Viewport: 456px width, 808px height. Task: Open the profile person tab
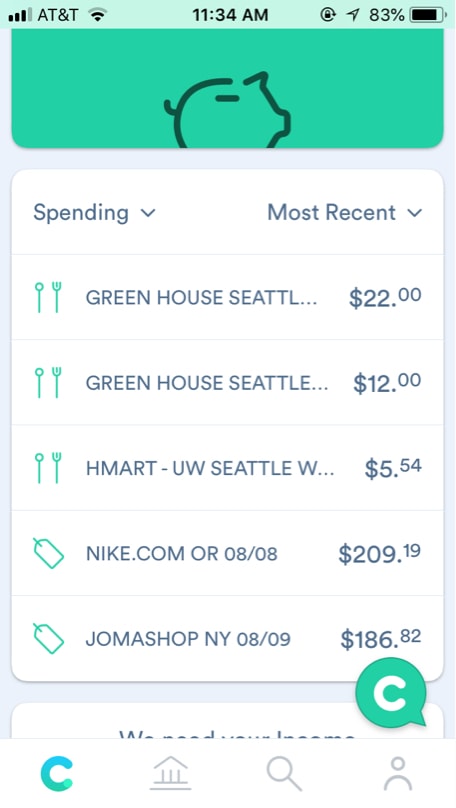pyautogui.click(x=398, y=773)
